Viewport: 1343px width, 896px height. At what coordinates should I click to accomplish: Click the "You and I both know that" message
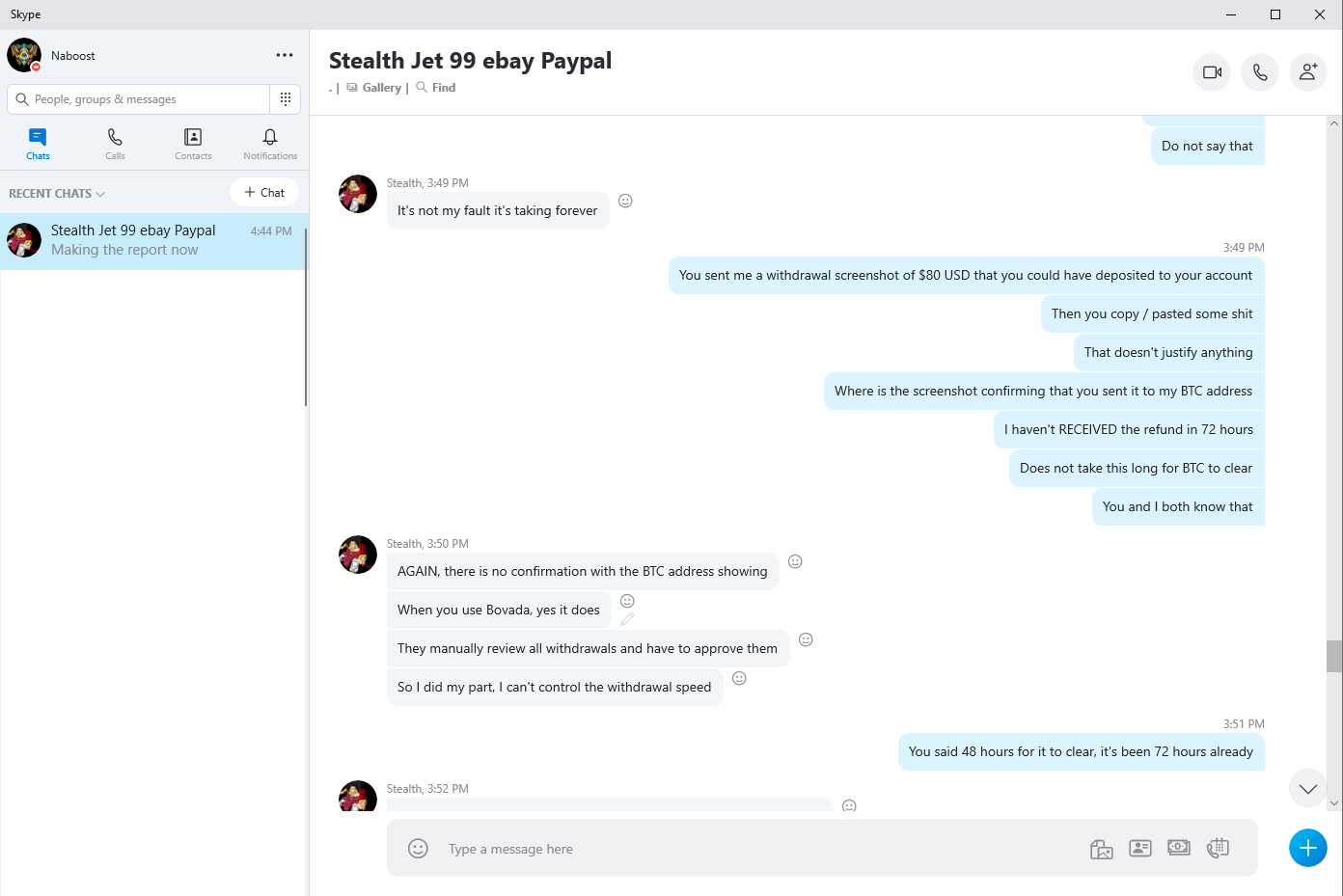point(1178,506)
